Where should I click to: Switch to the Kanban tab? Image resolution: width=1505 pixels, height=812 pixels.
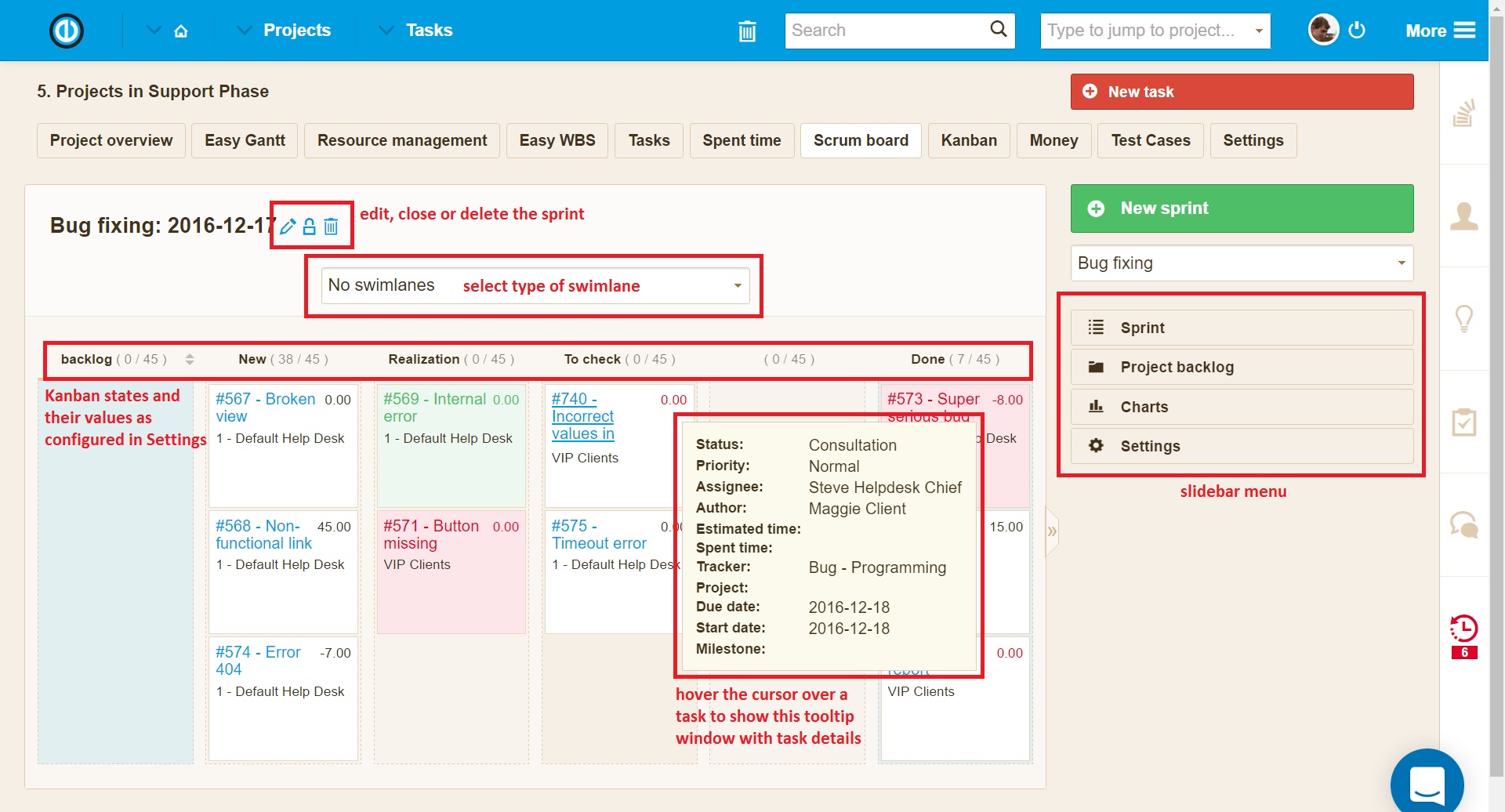(x=969, y=140)
